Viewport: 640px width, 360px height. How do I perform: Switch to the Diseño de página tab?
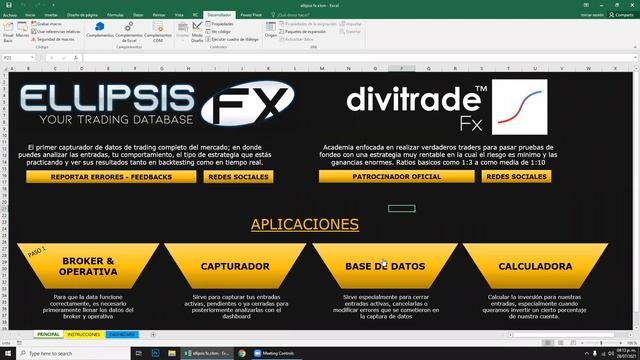point(82,15)
